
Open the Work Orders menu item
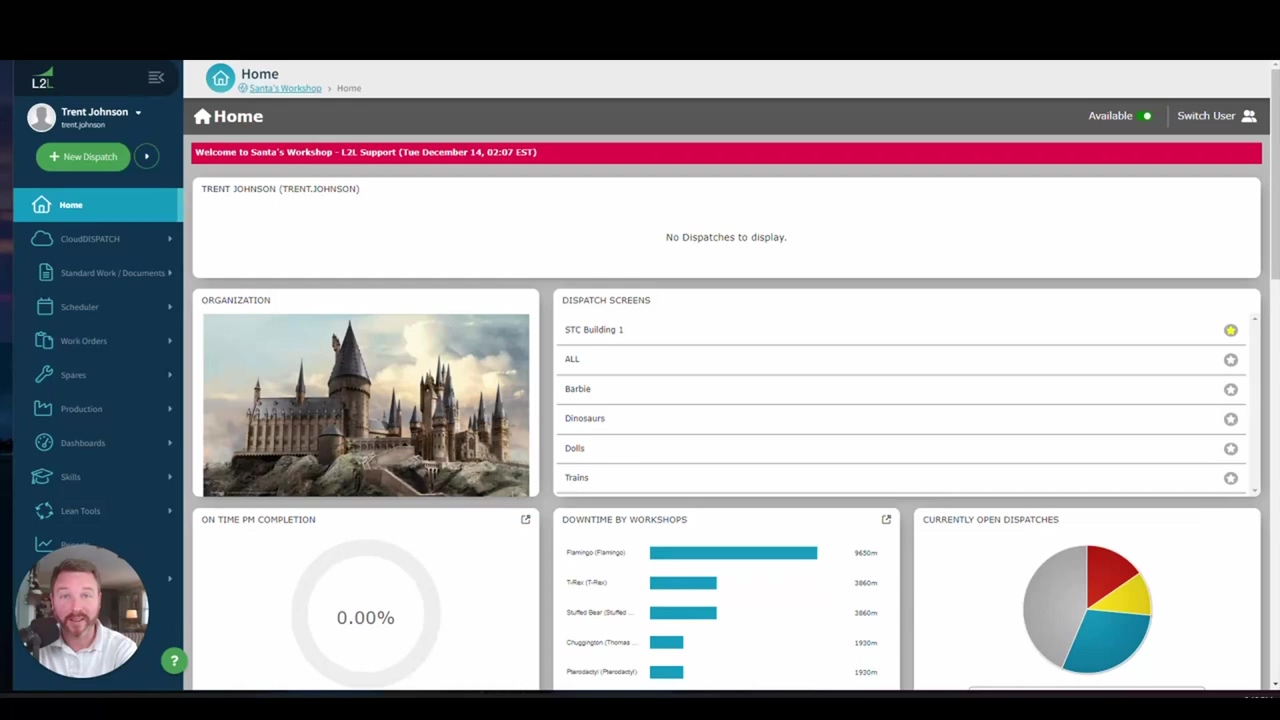tap(98, 341)
